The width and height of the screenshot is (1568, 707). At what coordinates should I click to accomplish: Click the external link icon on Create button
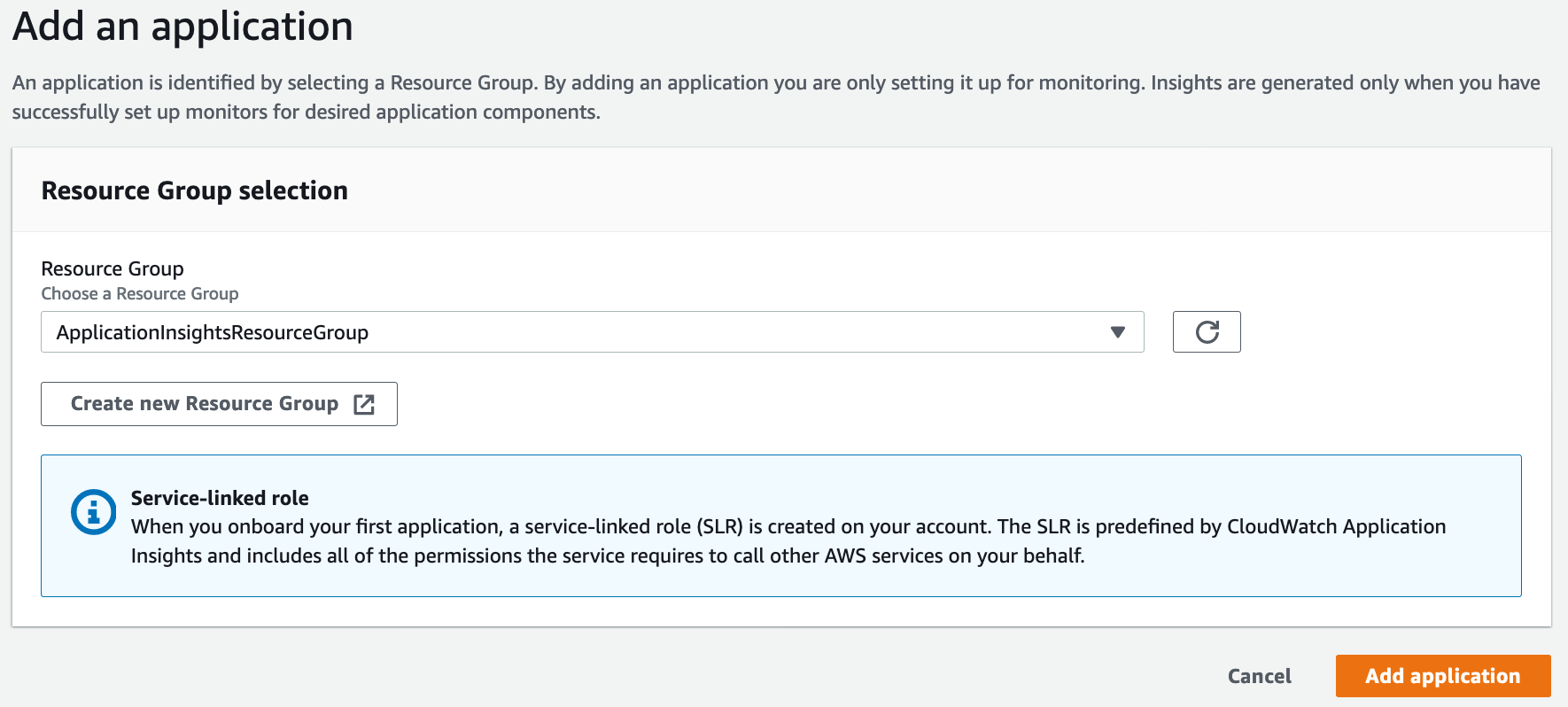[x=364, y=404]
